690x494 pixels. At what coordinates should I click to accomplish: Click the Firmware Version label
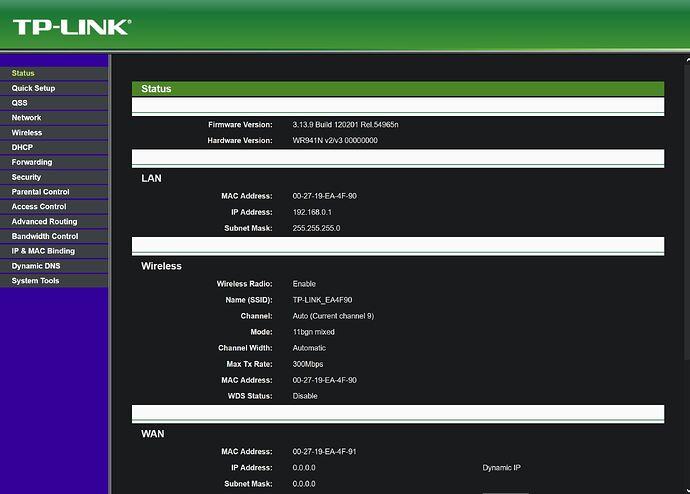pos(240,125)
